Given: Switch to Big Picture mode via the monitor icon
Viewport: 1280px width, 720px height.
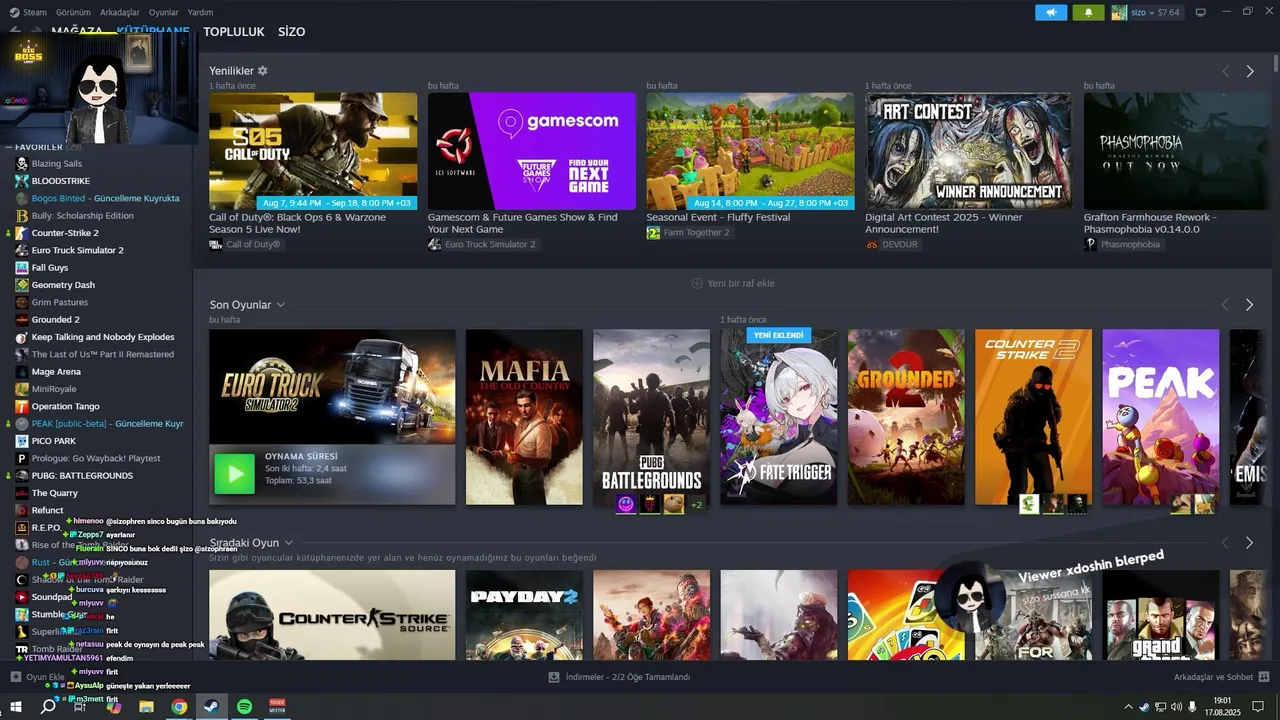Looking at the screenshot, I should pos(1201,12).
